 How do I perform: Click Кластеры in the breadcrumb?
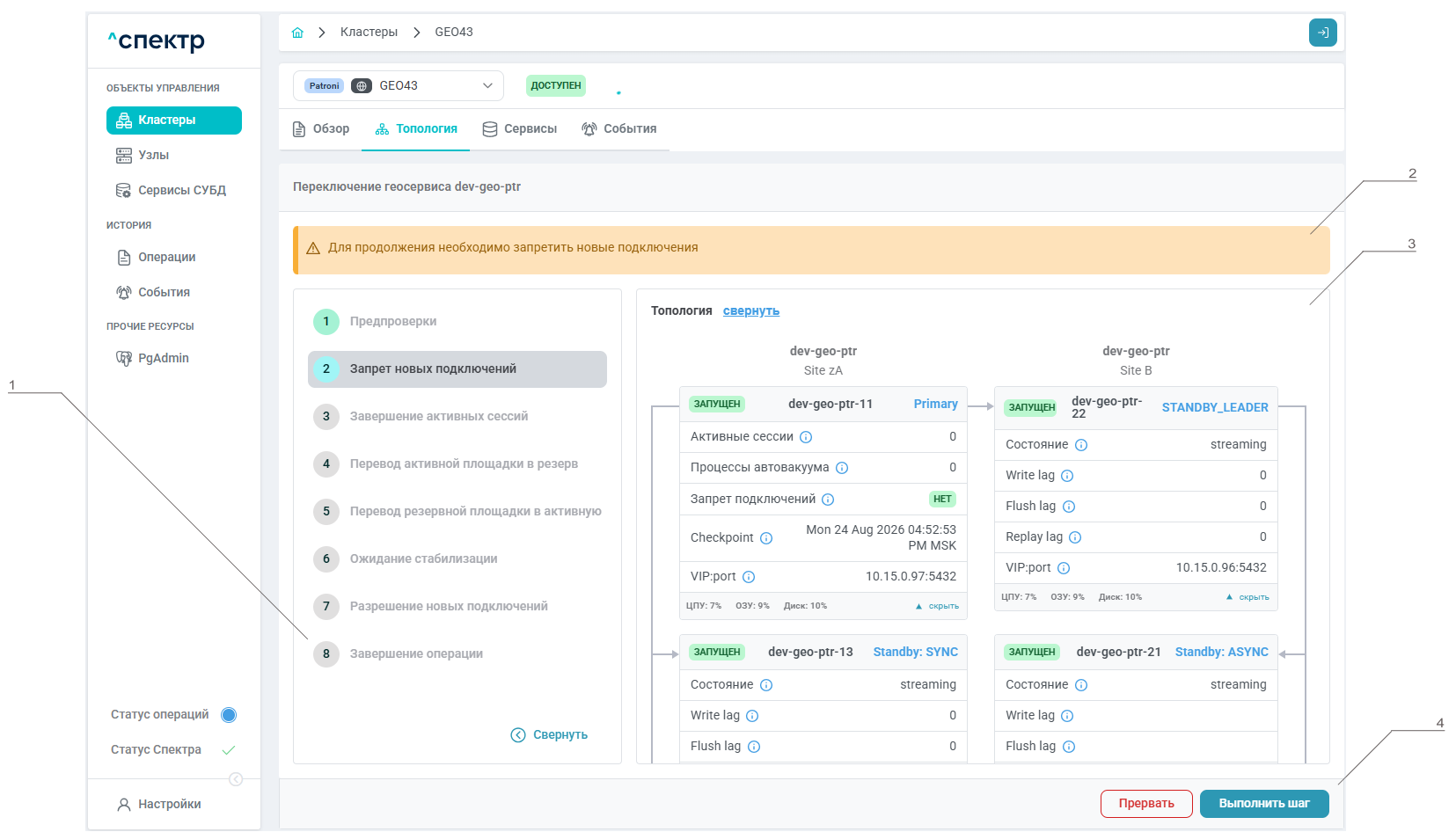pos(369,33)
